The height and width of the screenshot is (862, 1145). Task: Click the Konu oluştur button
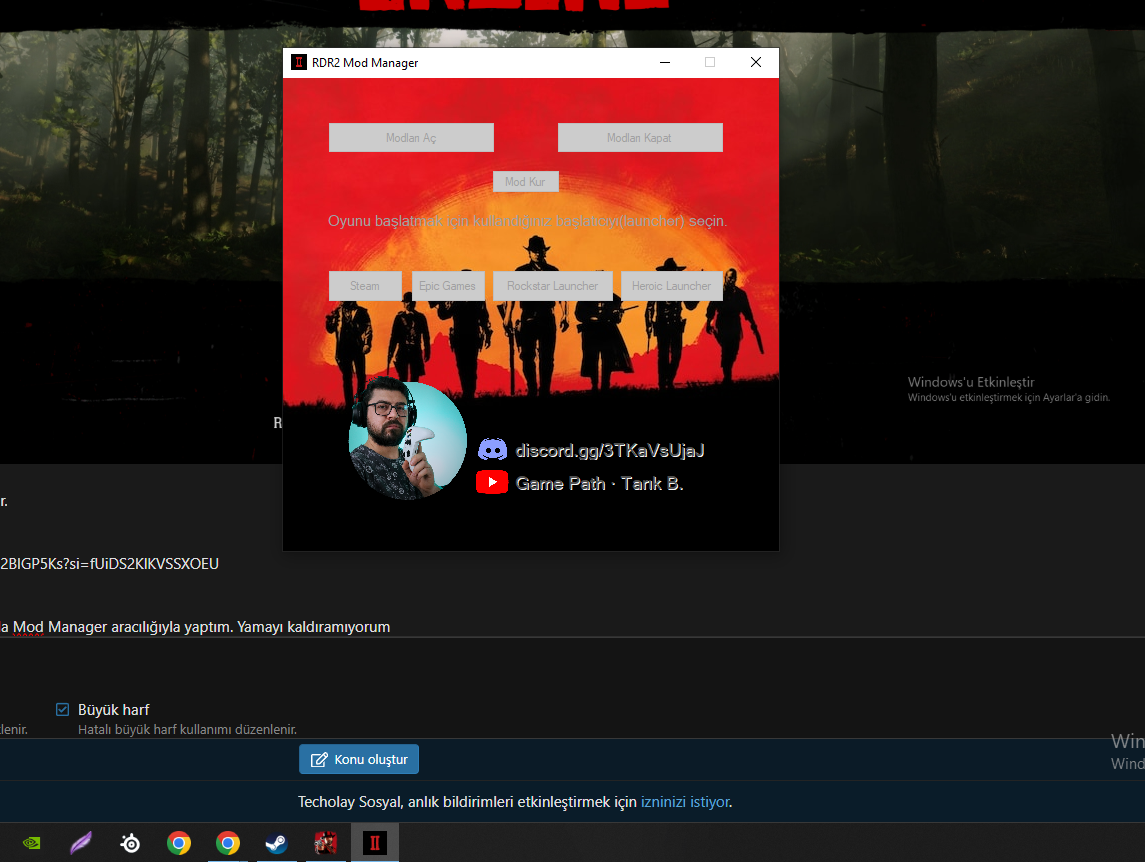(x=359, y=759)
